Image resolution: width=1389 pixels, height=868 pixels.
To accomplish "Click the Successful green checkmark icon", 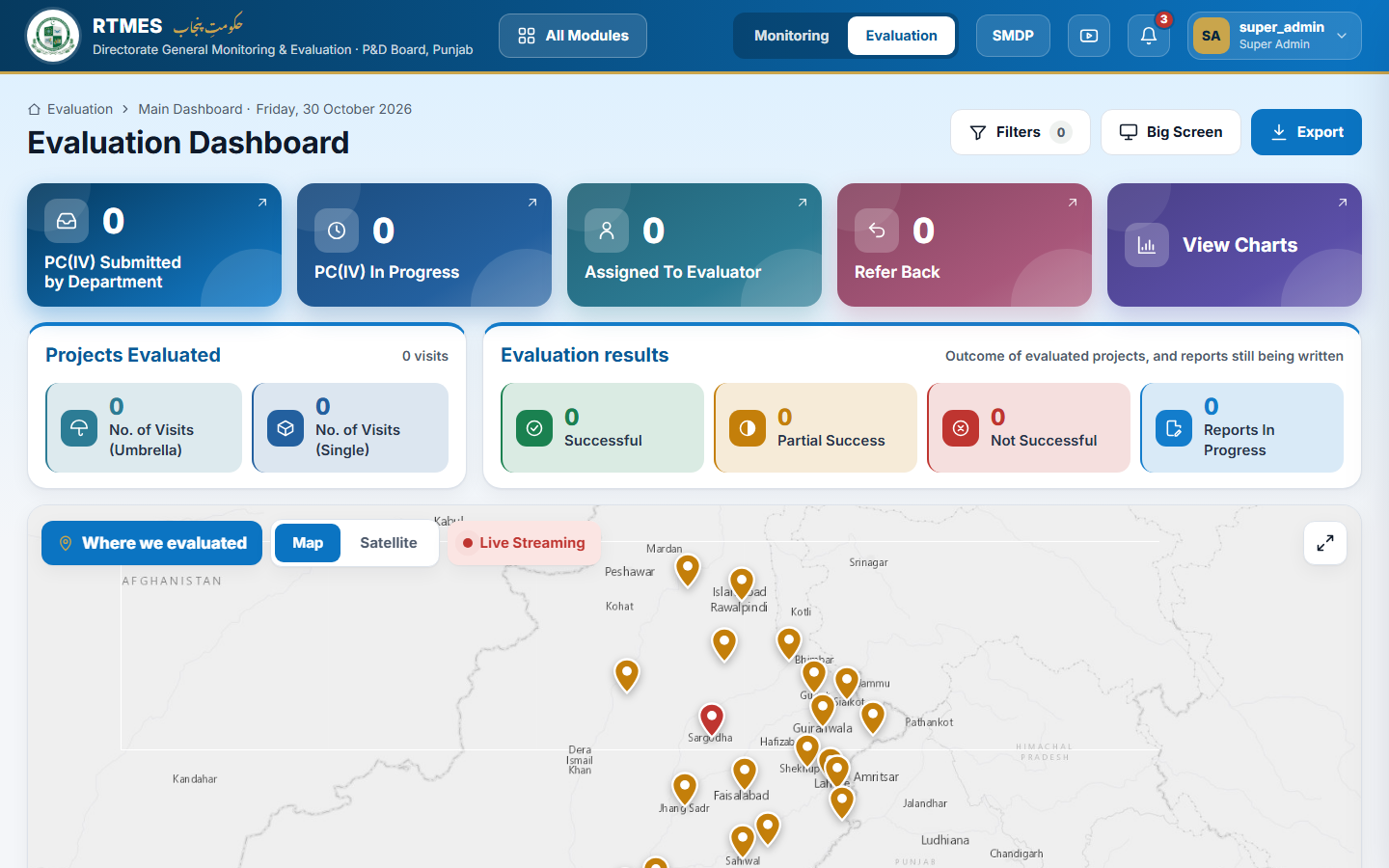I will 534,428.
